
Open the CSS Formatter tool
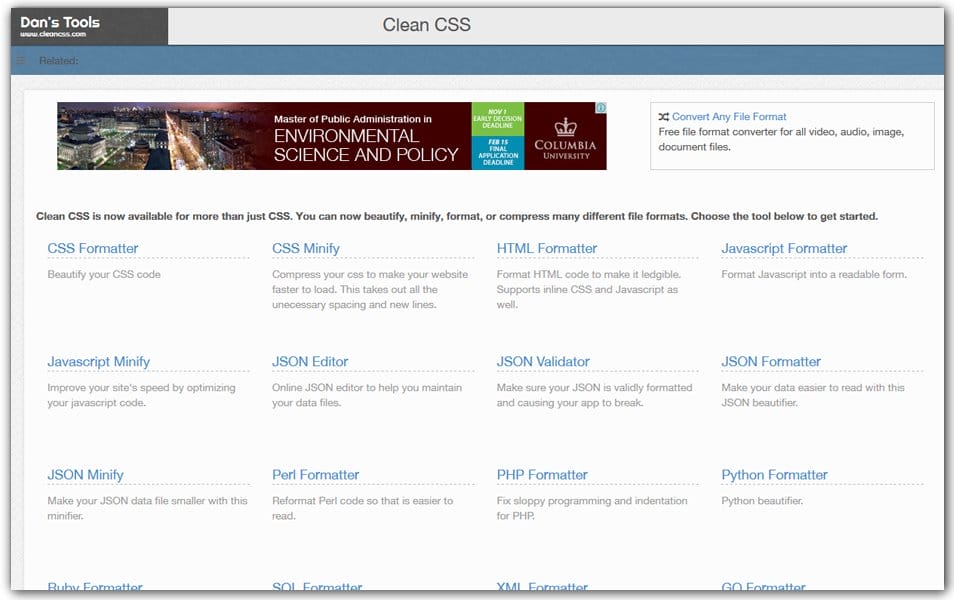[x=93, y=248]
